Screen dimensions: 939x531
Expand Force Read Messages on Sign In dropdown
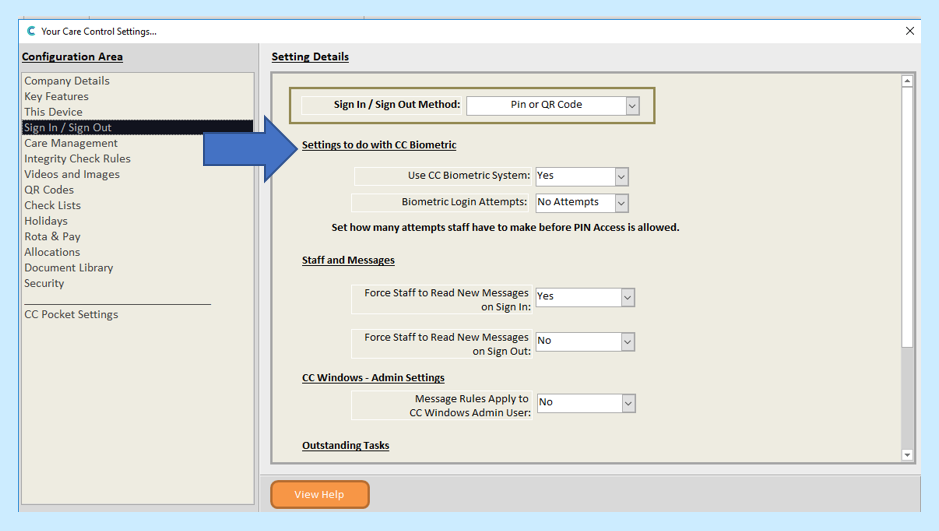(627, 298)
